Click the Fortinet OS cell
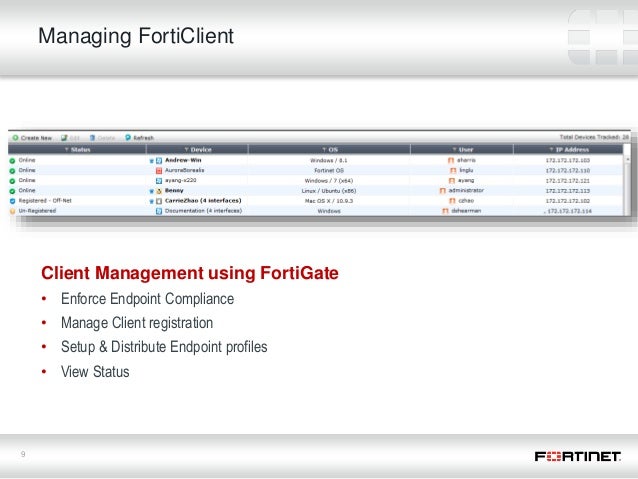The width and height of the screenshot is (638, 479). (329, 171)
